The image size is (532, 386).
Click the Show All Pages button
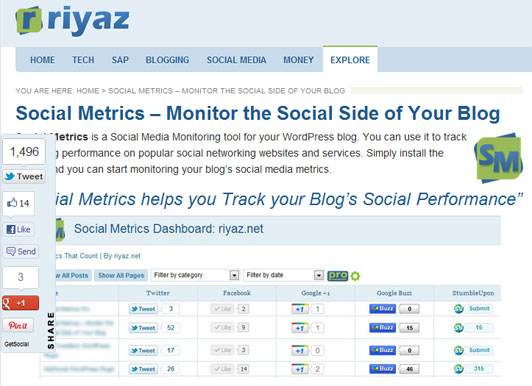[x=121, y=275]
